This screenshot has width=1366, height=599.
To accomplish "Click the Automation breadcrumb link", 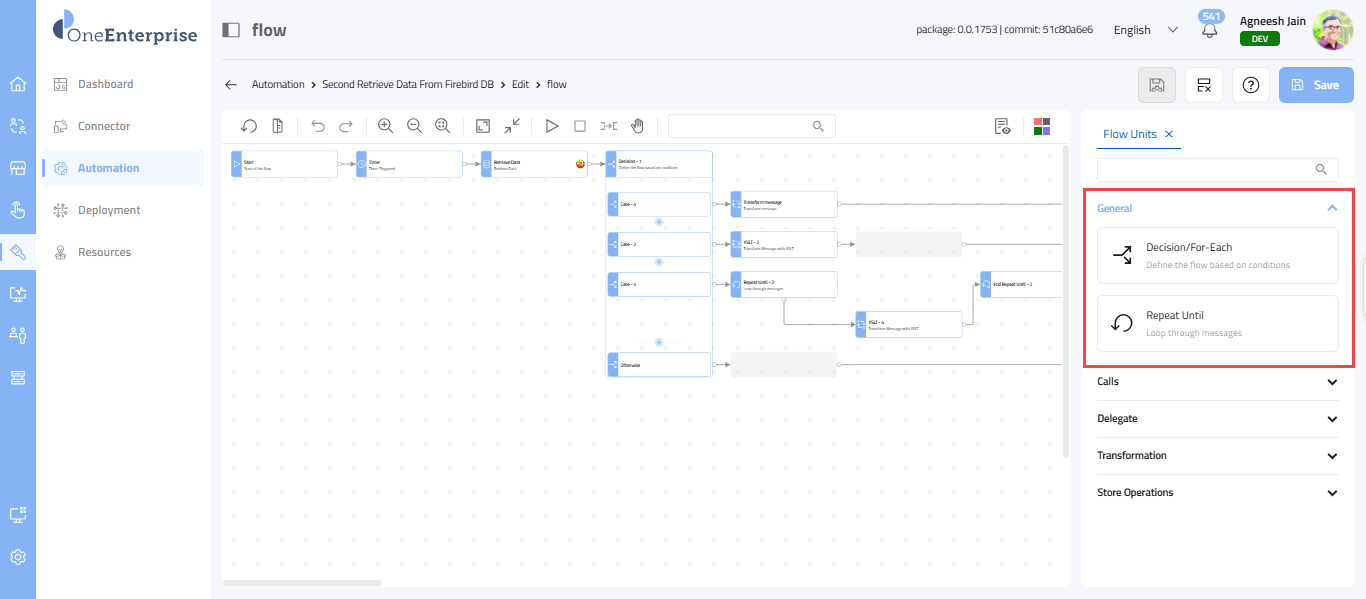I will coord(278,85).
